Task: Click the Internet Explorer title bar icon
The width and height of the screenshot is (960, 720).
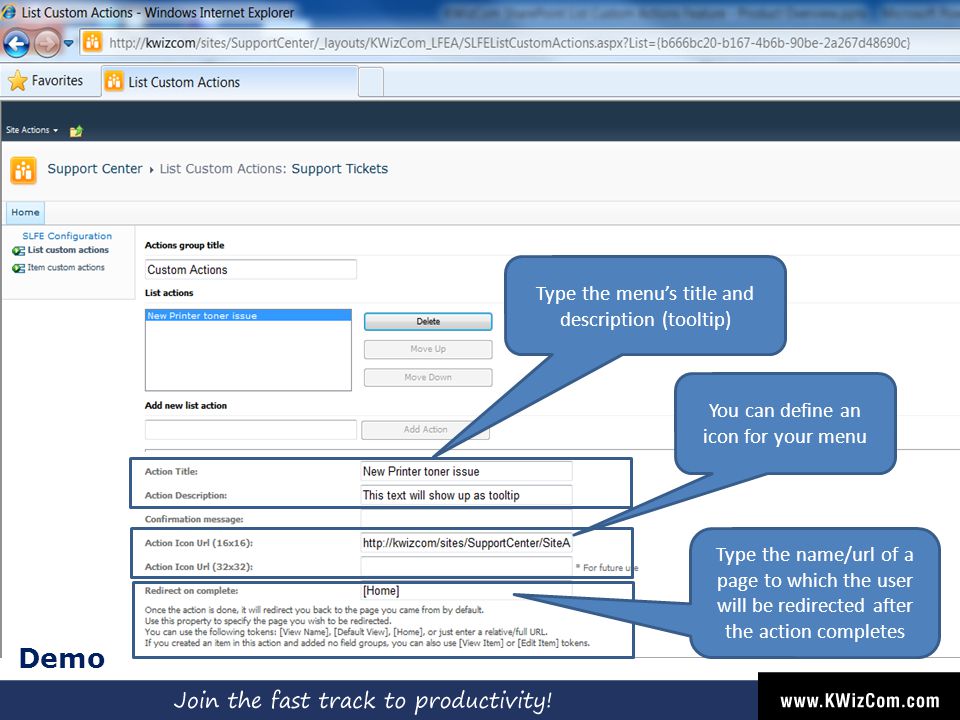Action: pyautogui.click(x=9, y=11)
